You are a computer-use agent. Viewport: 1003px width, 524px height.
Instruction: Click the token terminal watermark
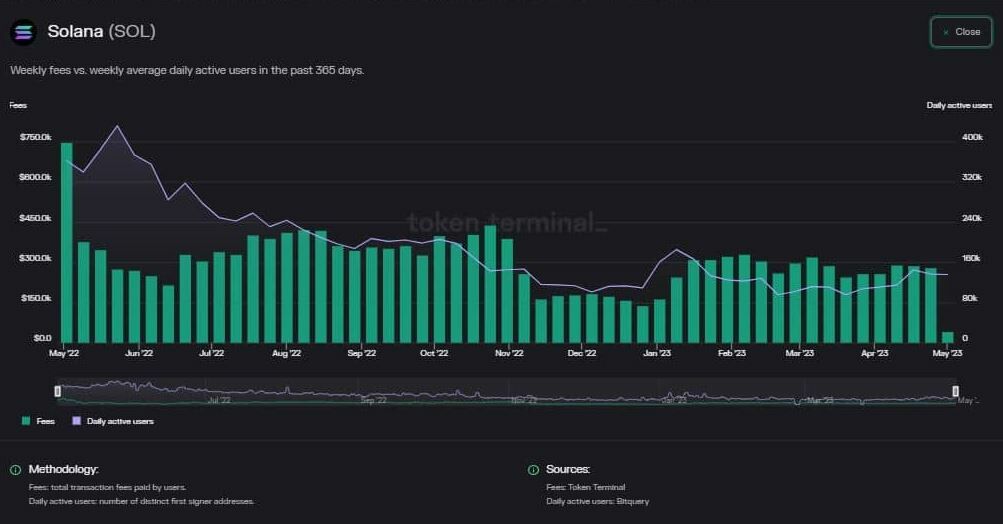point(506,222)
